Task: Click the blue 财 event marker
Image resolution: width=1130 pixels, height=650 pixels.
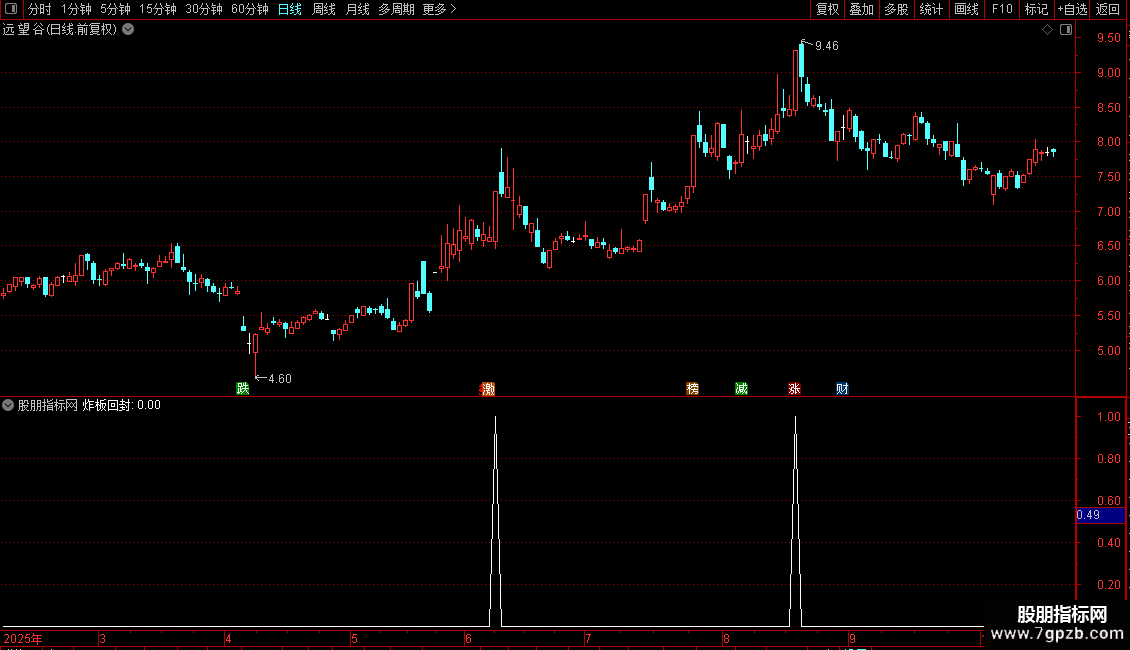Action: pyautogui.click(x=842, y=388)
